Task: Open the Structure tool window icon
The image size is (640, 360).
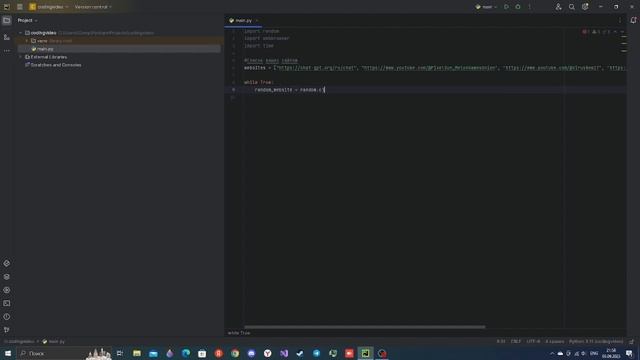Action: click(x=7, y=37)
